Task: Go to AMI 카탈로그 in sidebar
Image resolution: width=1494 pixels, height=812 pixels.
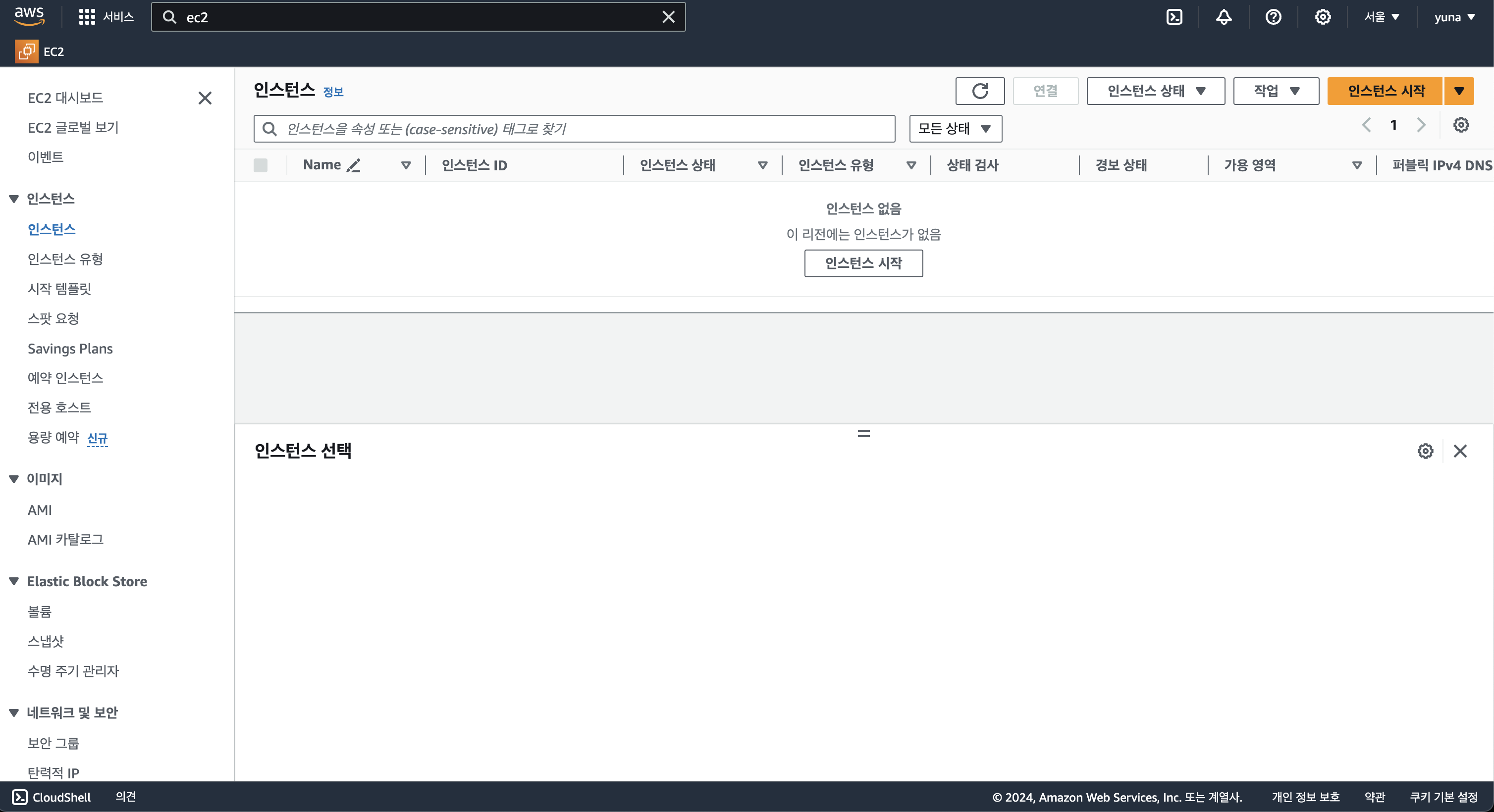Action: coord(65,539)
